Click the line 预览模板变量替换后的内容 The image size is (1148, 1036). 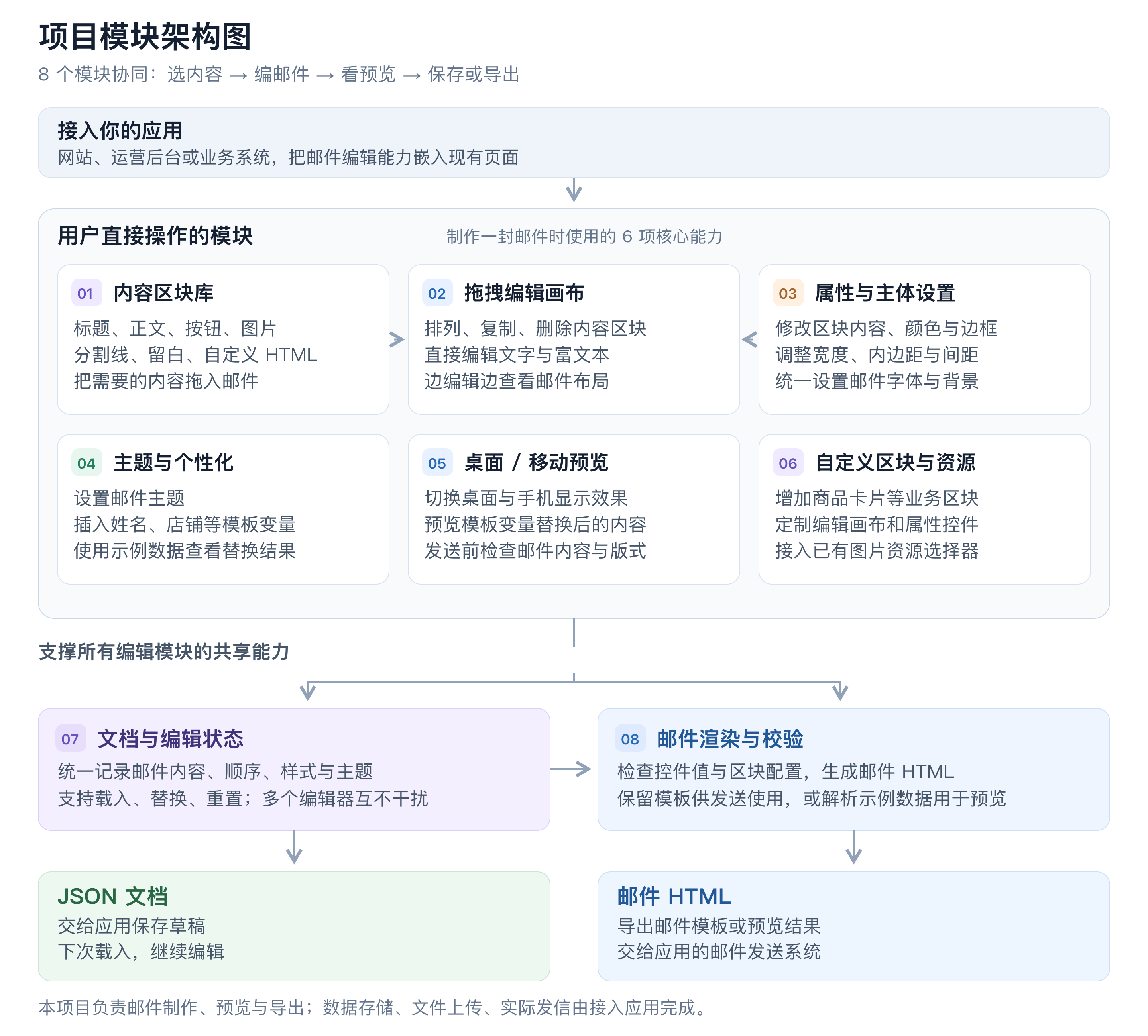coord(535,524)
